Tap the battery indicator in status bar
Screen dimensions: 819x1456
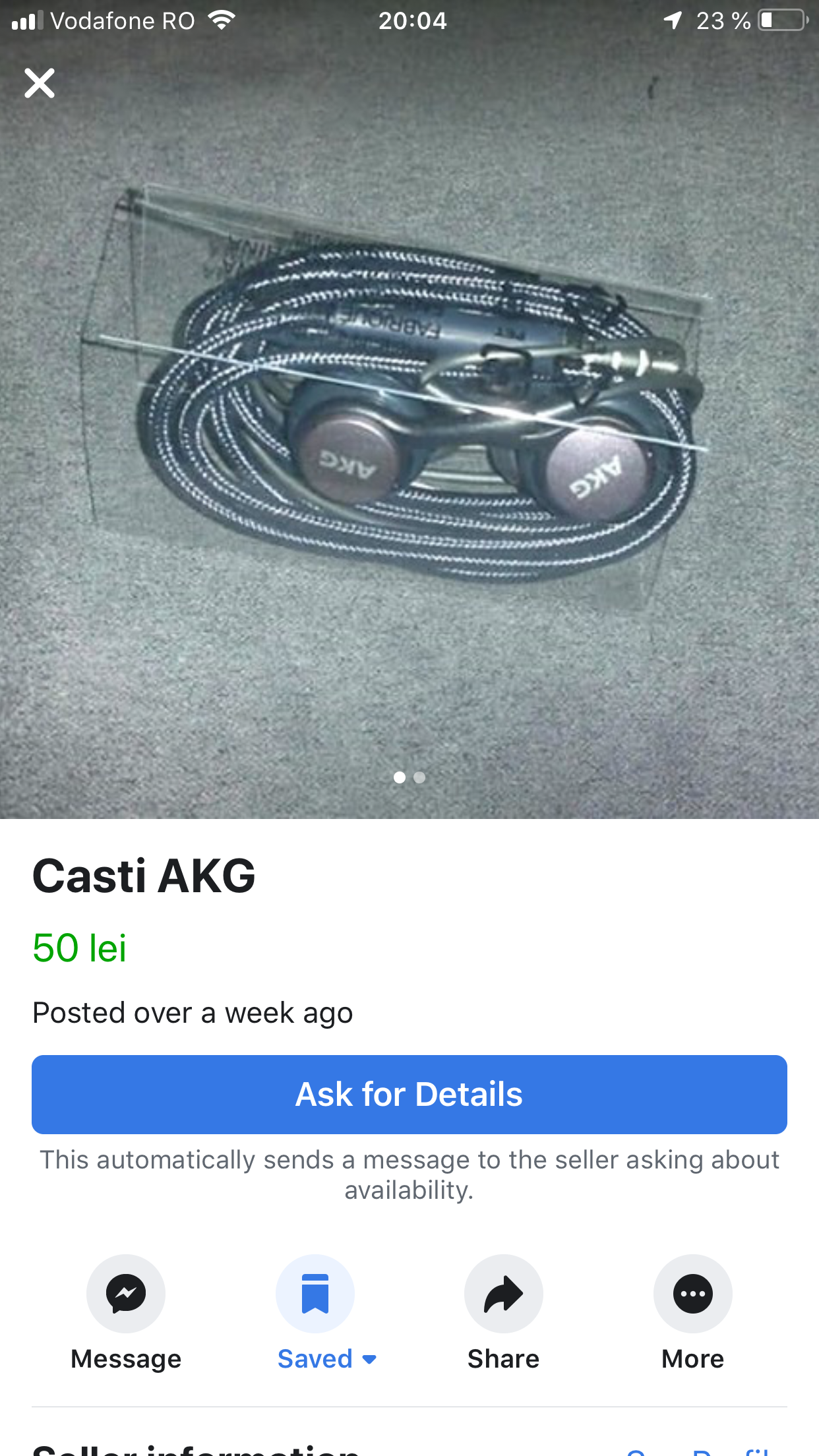coord(783,20)
